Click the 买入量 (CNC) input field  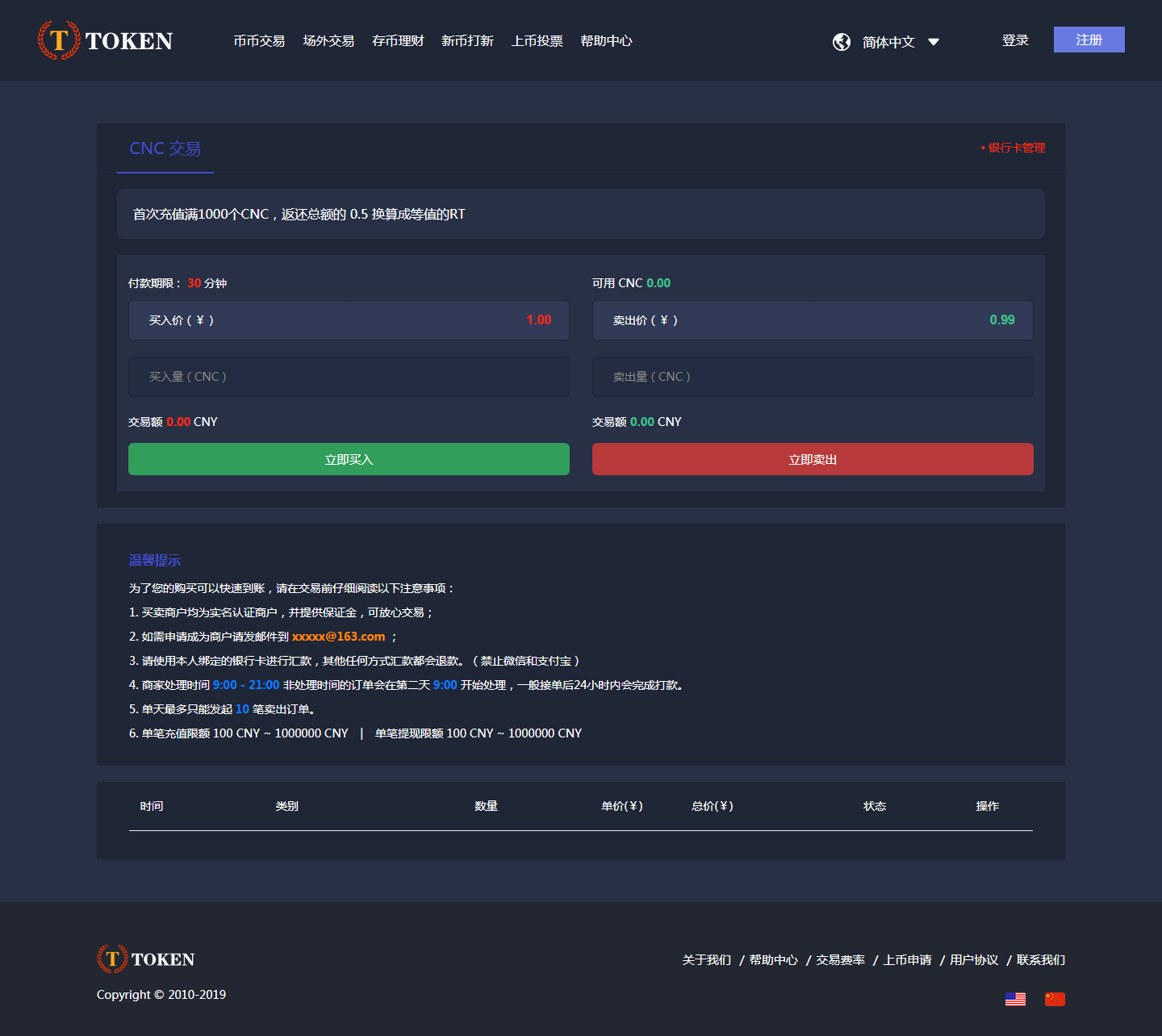pos(349,377)
